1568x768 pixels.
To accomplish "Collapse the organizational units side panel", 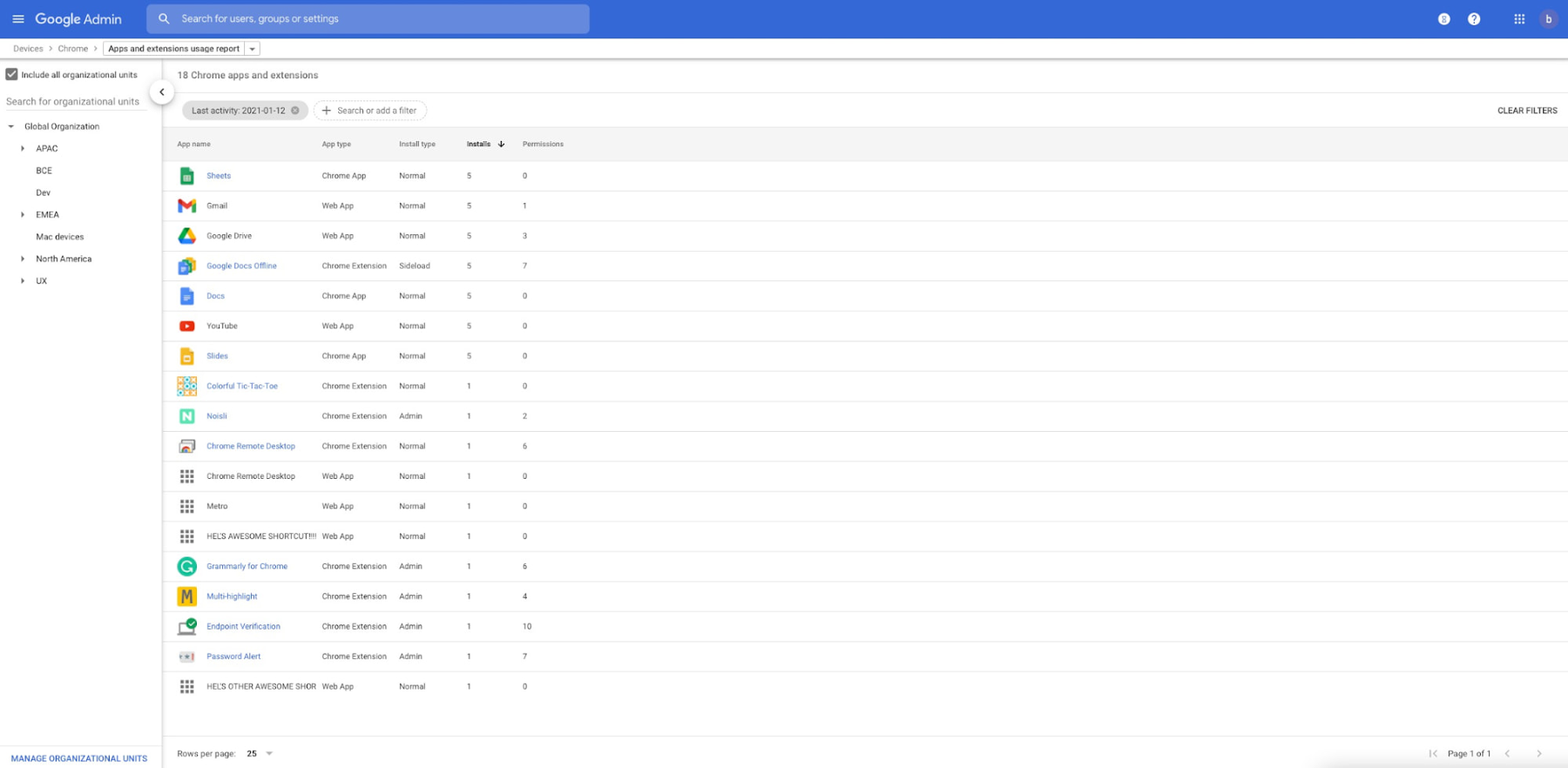I will tap(162, 92).
